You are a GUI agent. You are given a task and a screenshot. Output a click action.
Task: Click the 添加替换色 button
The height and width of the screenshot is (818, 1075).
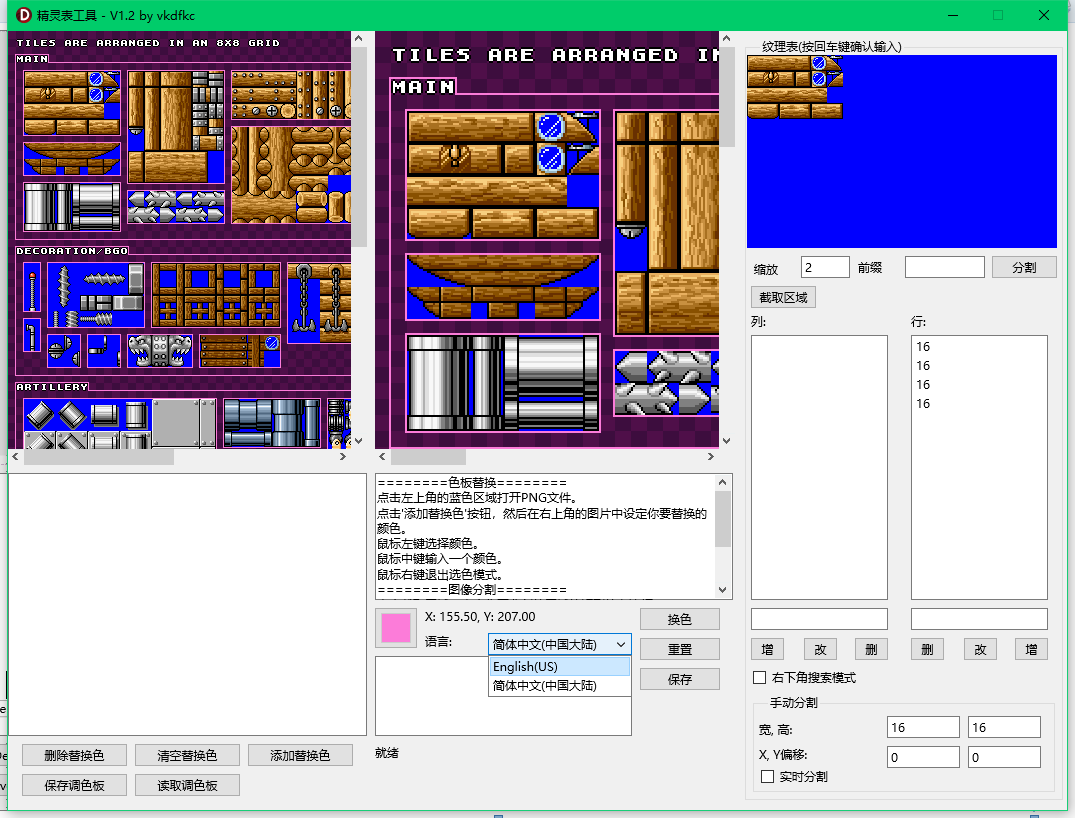pyautogui.click(x=300, y=755)
